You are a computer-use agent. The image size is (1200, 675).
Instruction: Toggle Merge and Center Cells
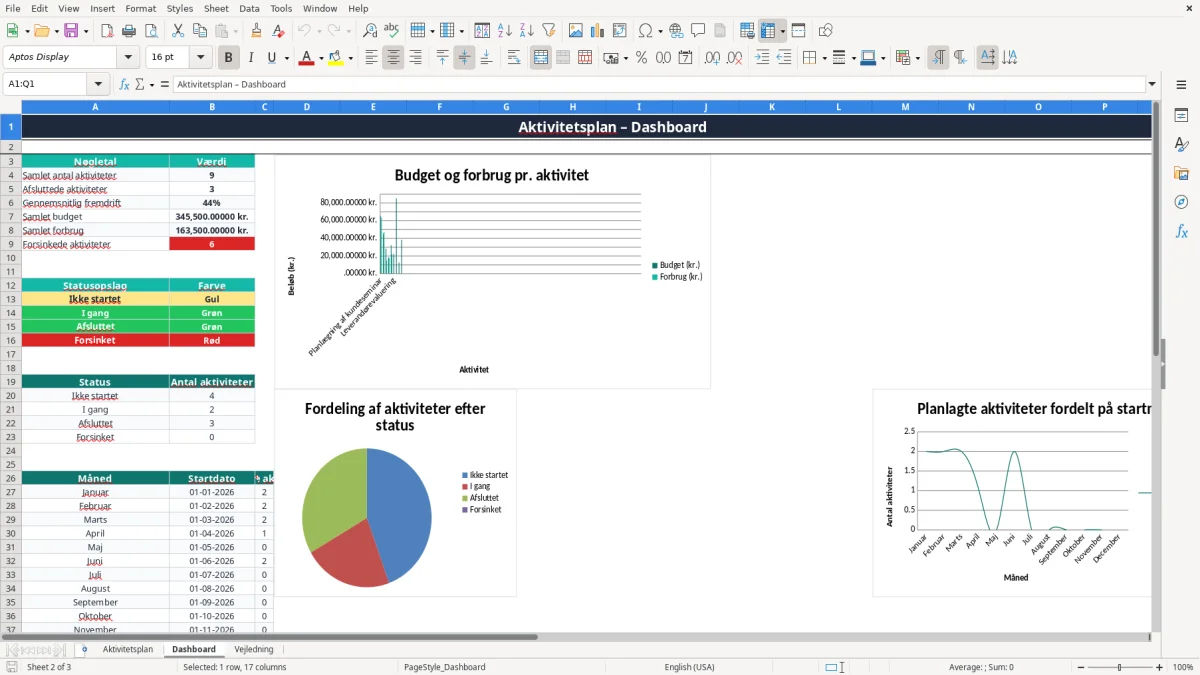click(x=541, y=58)
